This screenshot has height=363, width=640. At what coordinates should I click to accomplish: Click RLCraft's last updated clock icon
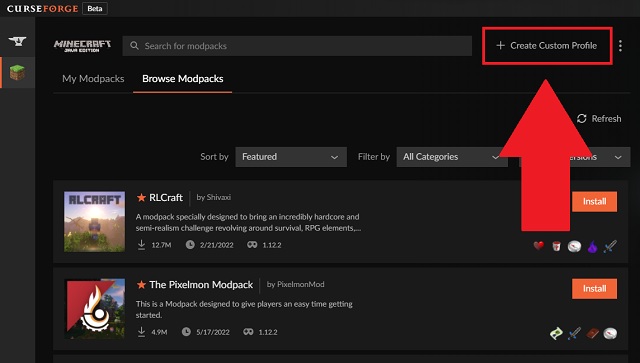tap(190, 245)
